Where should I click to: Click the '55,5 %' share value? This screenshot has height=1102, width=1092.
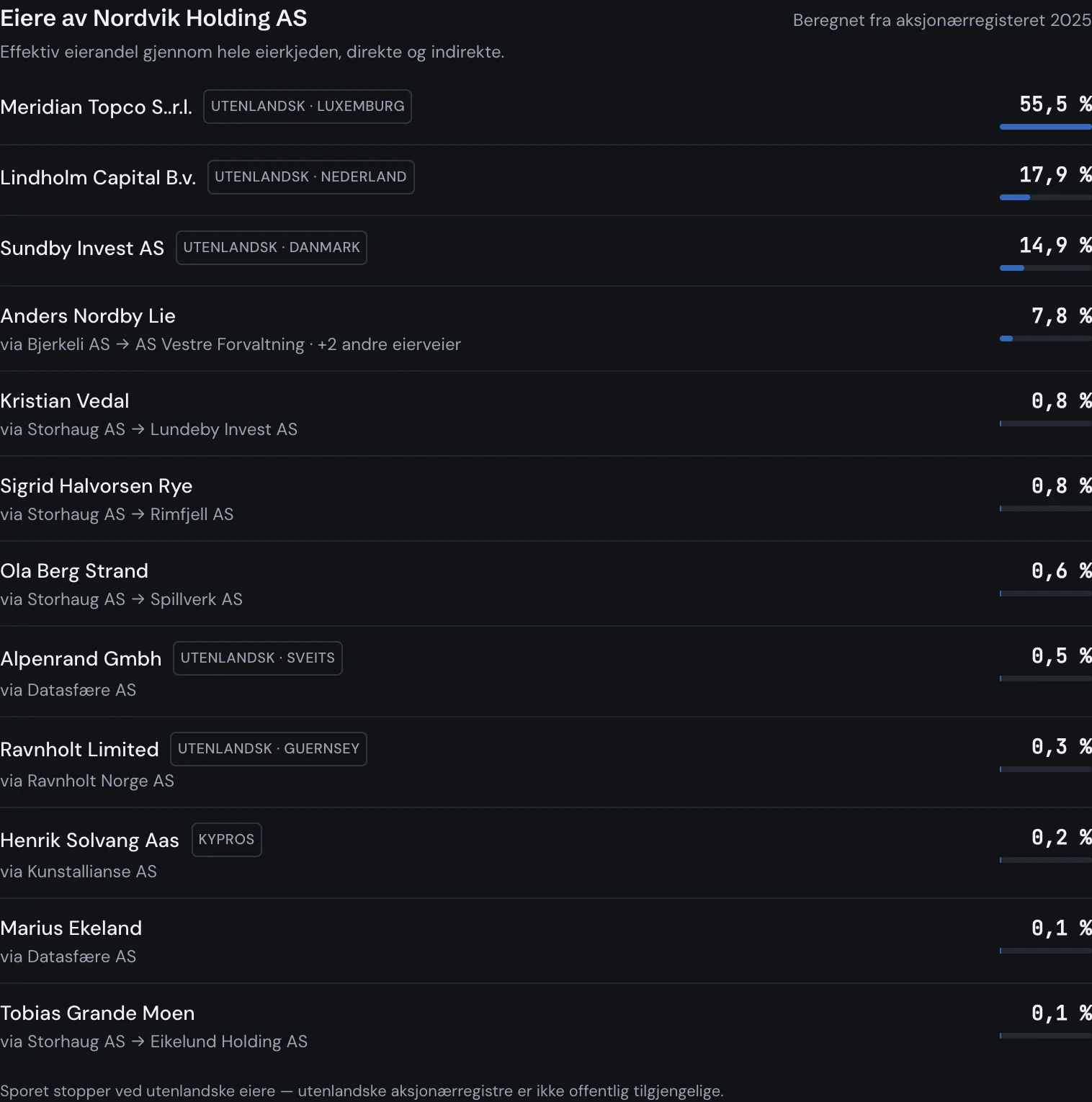[x=1055, y=104]
